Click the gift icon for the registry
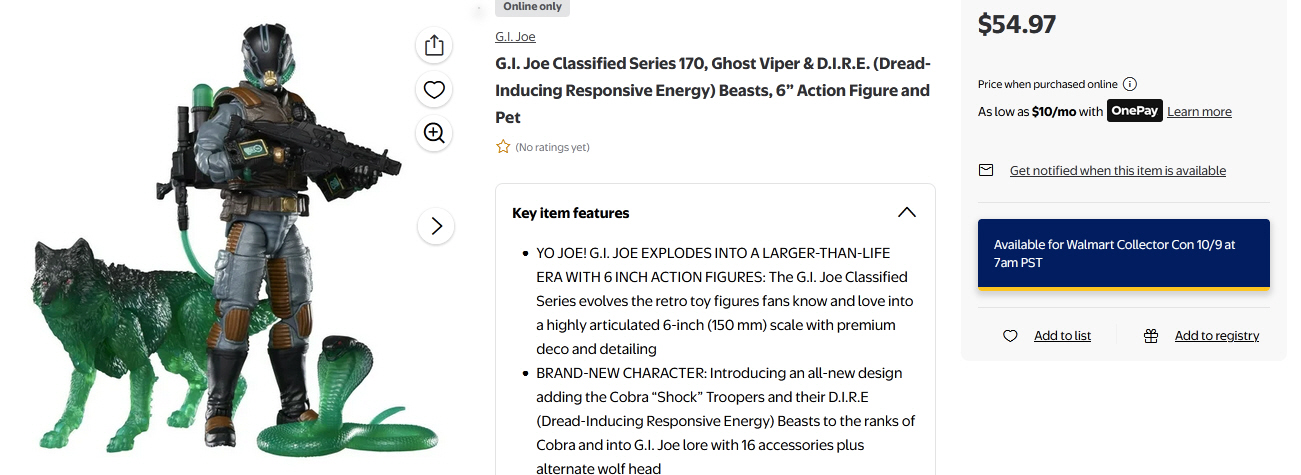 click(x=1151, y=336)
